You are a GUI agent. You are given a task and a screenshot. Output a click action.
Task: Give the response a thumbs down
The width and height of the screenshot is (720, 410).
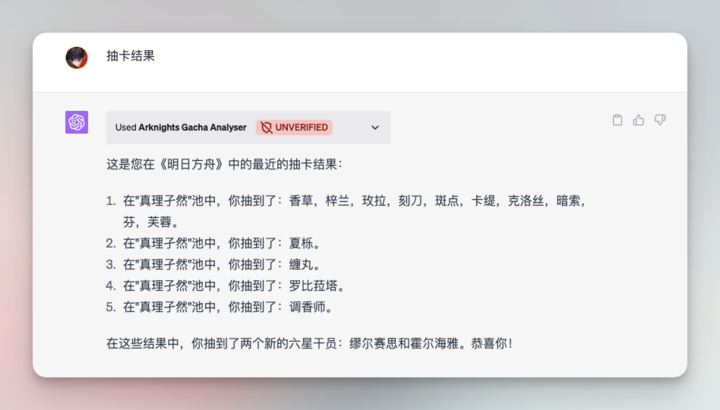660,120
